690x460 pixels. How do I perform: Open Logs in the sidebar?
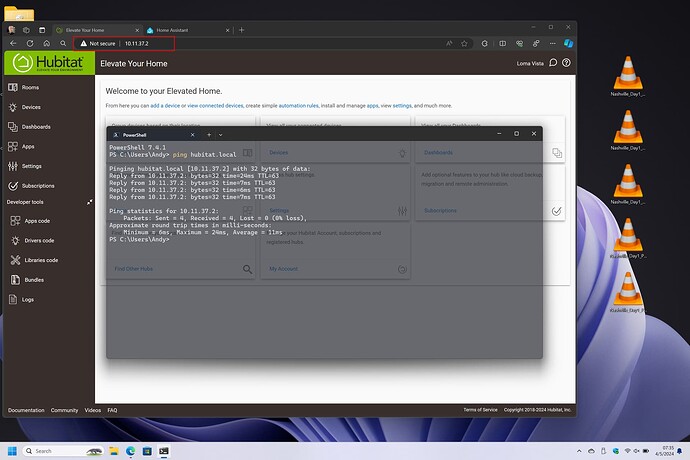point(30,300)
